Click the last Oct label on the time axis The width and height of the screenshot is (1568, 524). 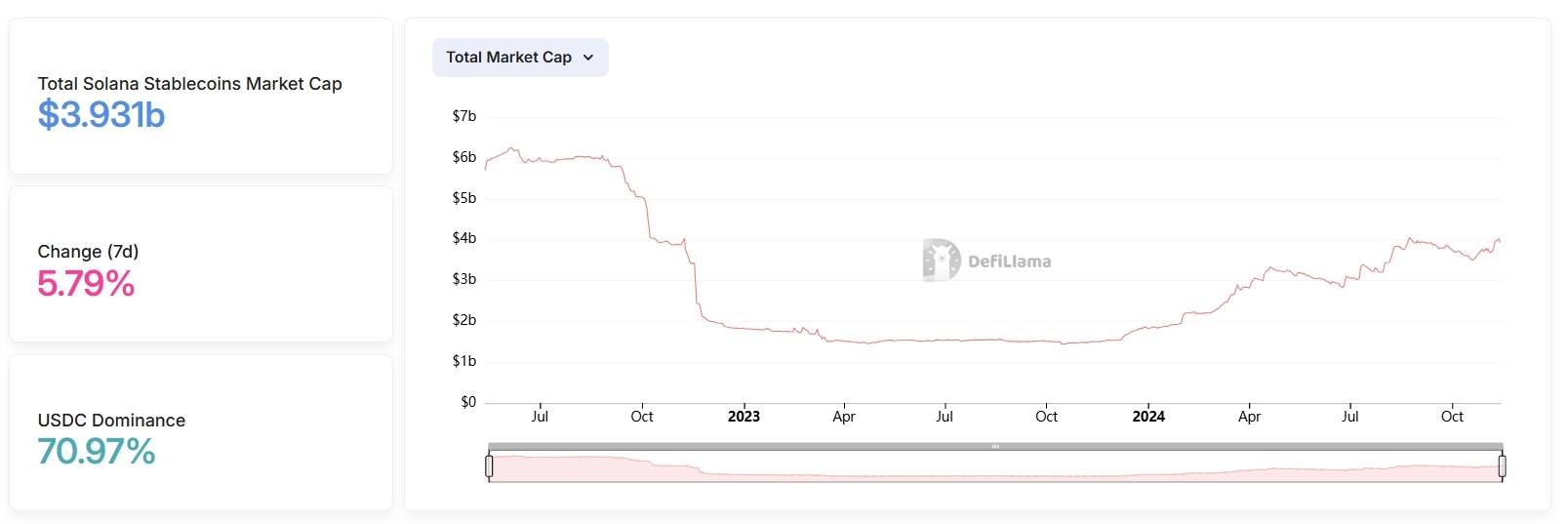[x=1452, y=417]
